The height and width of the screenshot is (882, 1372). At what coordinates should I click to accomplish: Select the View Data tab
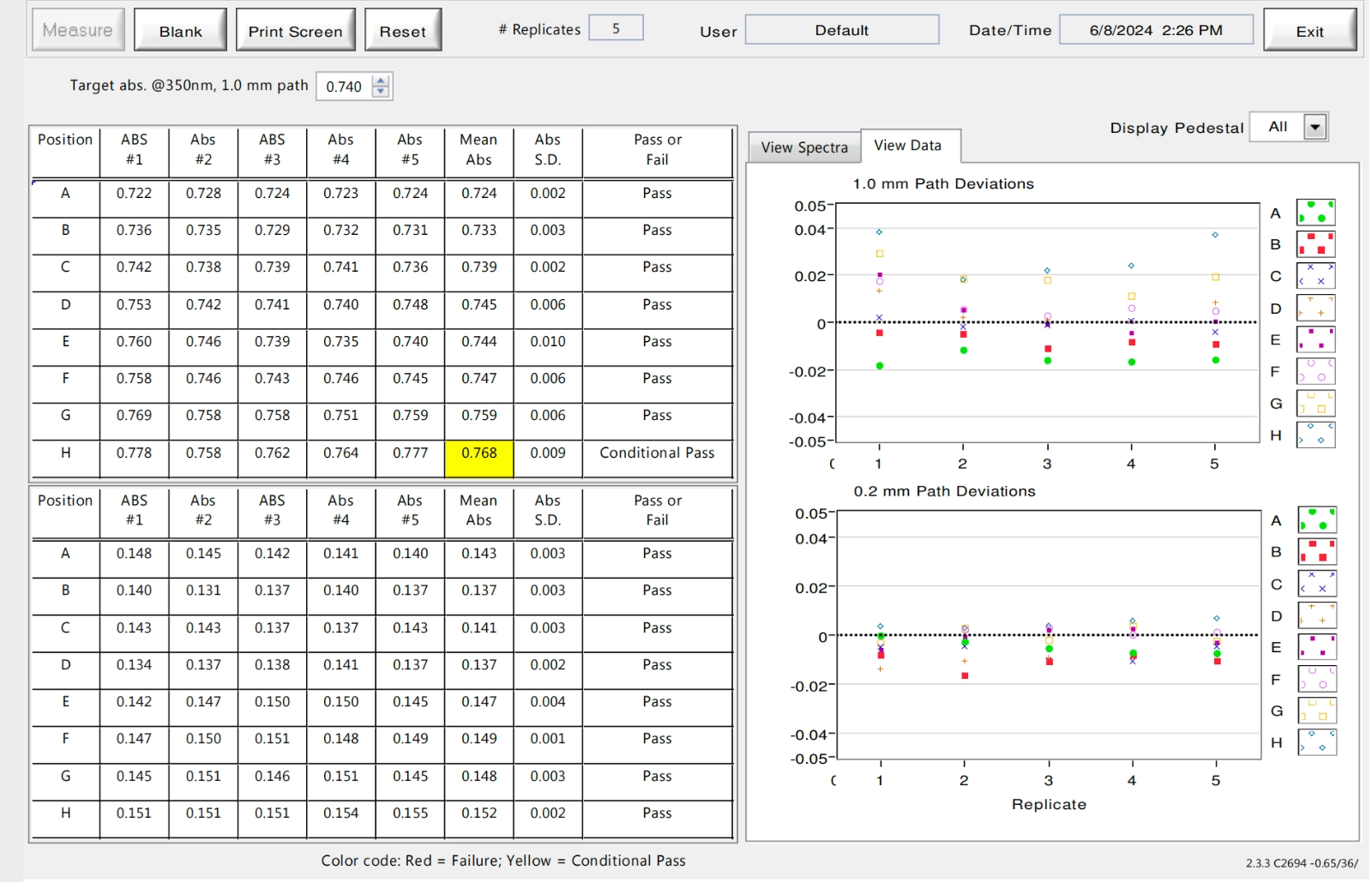click(908, 146)
